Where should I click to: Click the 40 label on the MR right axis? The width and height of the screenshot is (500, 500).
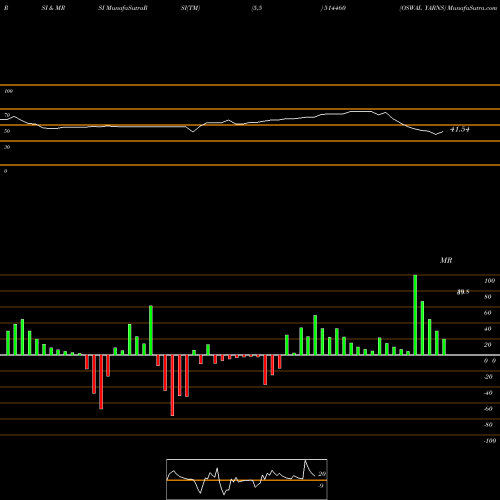point(488,329)
